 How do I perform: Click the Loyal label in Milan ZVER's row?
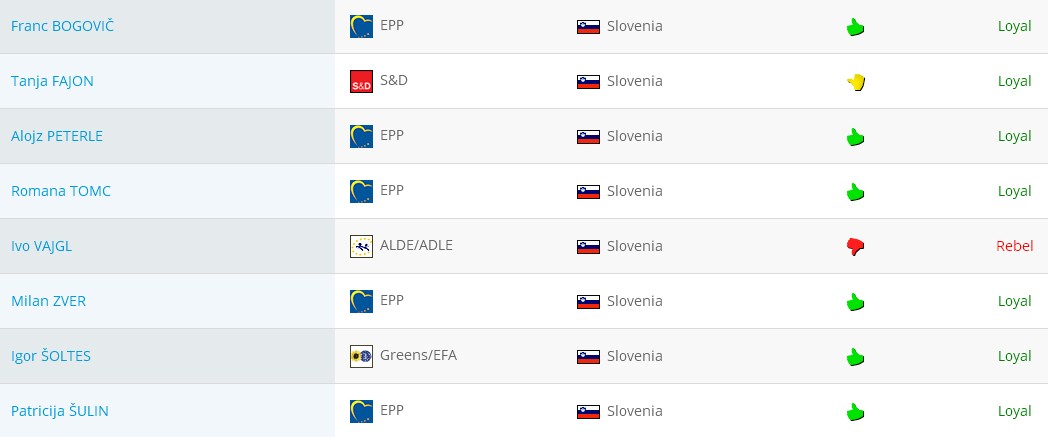click(x=1014, y=301)
